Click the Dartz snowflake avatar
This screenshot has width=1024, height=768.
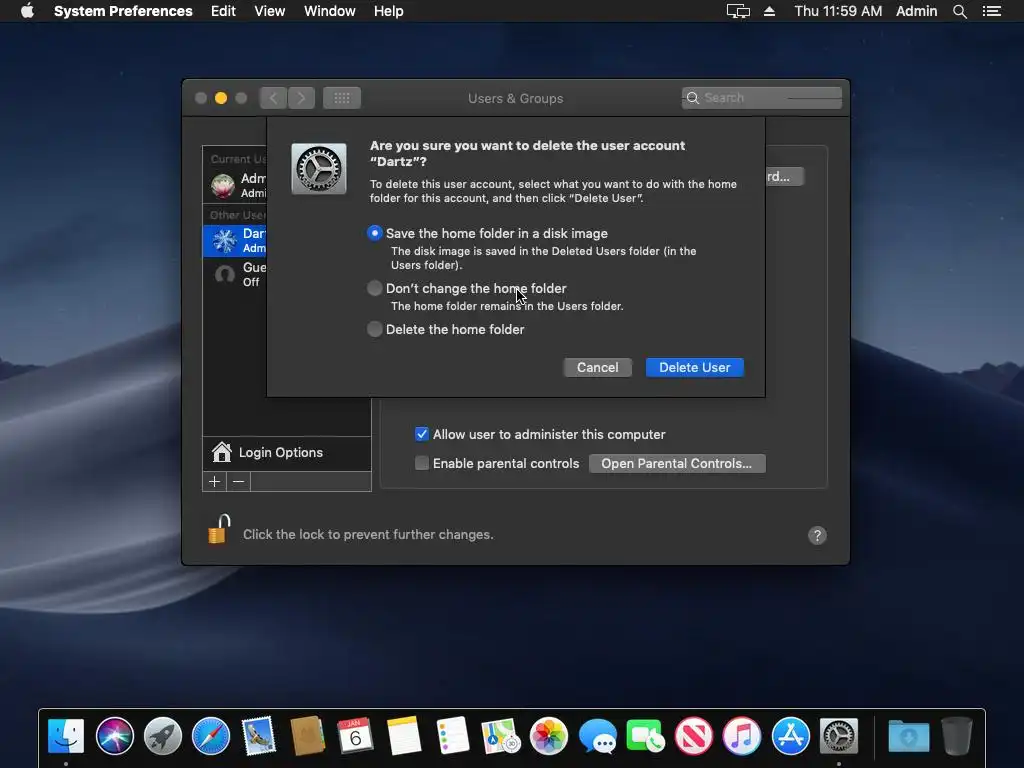224,241
